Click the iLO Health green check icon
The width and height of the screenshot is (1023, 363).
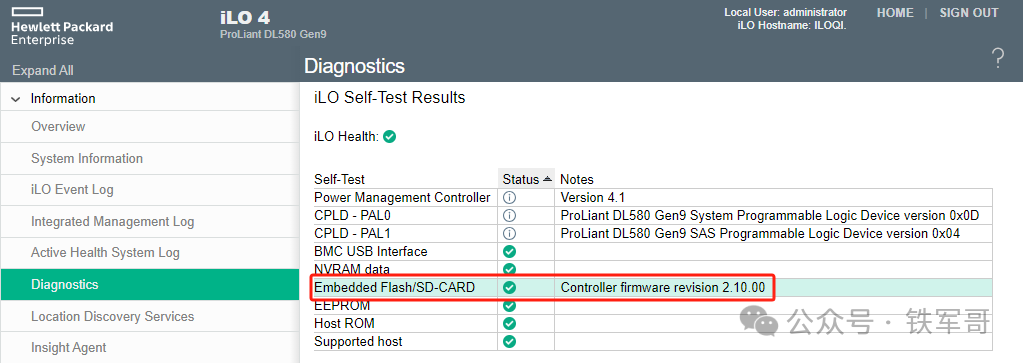point(389,137)
